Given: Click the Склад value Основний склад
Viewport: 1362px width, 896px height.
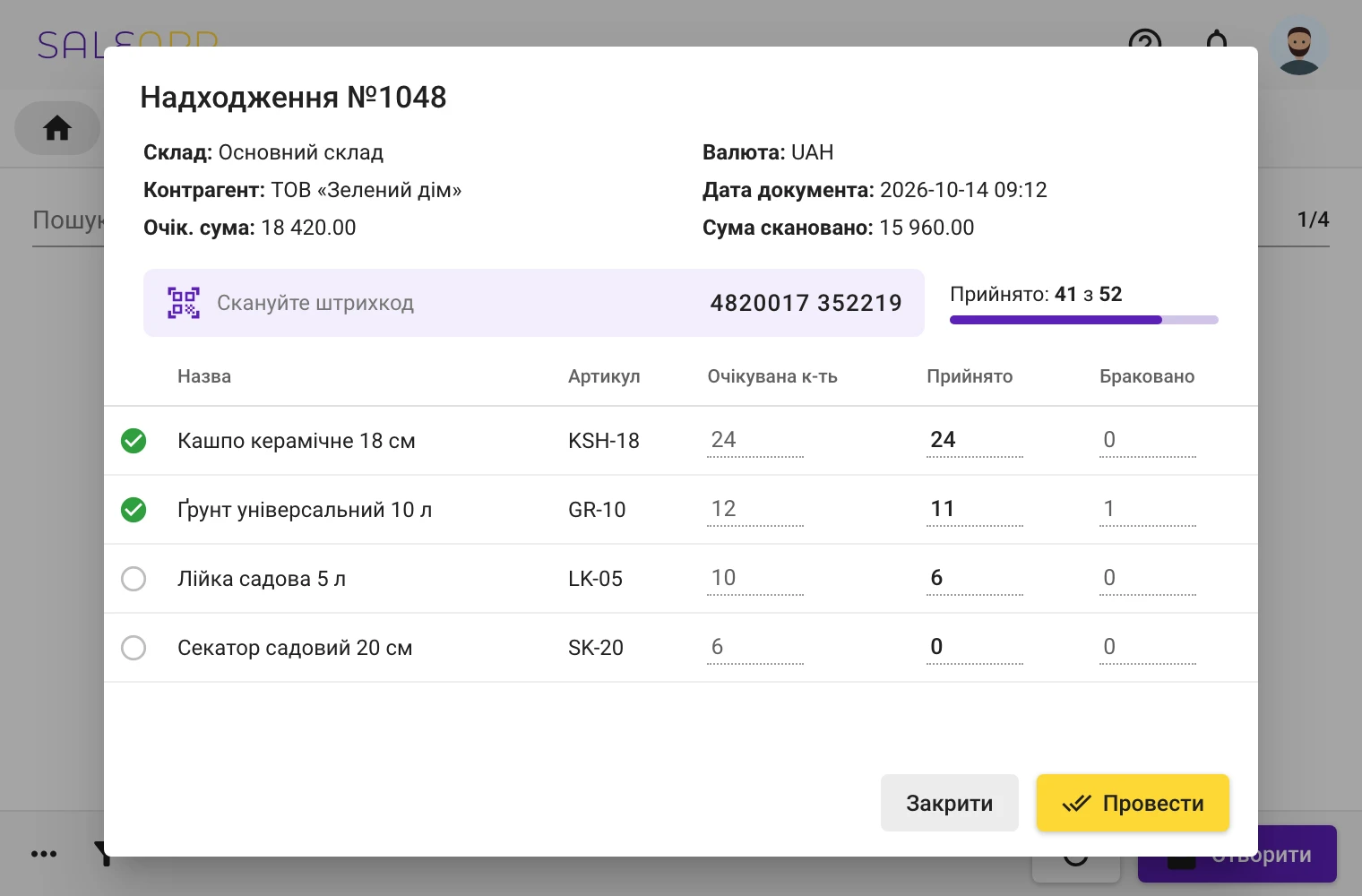Looking at the screenshot, I should pyautogui.click(x=301, y=152).
